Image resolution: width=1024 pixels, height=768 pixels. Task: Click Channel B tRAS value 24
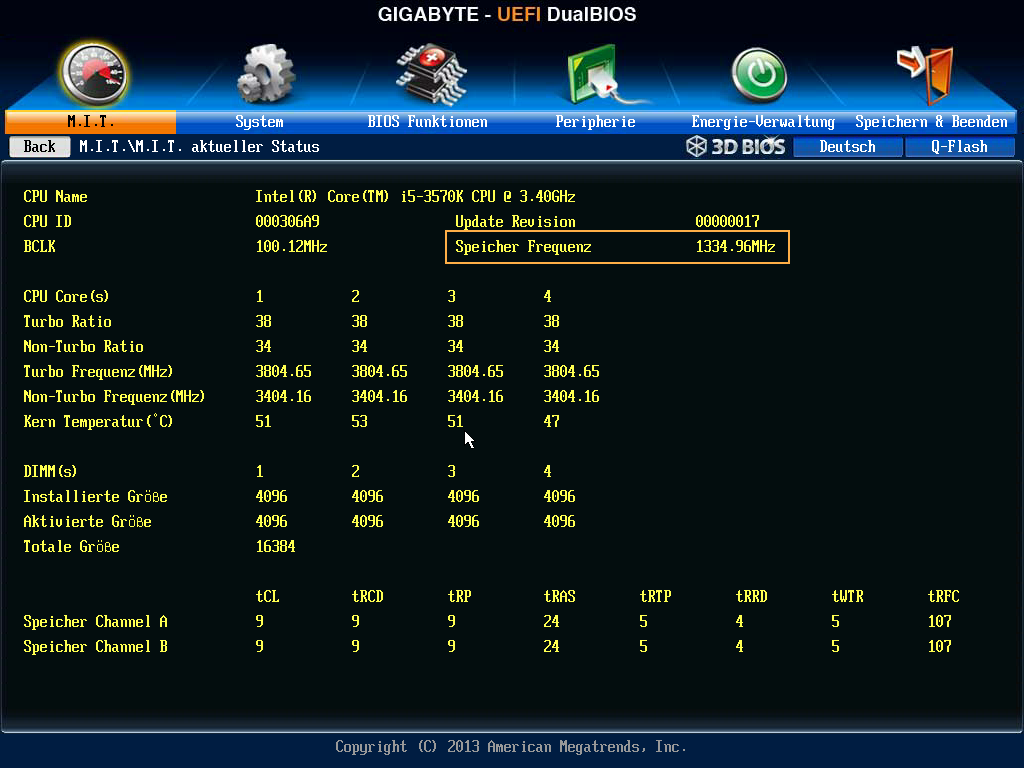(x=551, y=647)
